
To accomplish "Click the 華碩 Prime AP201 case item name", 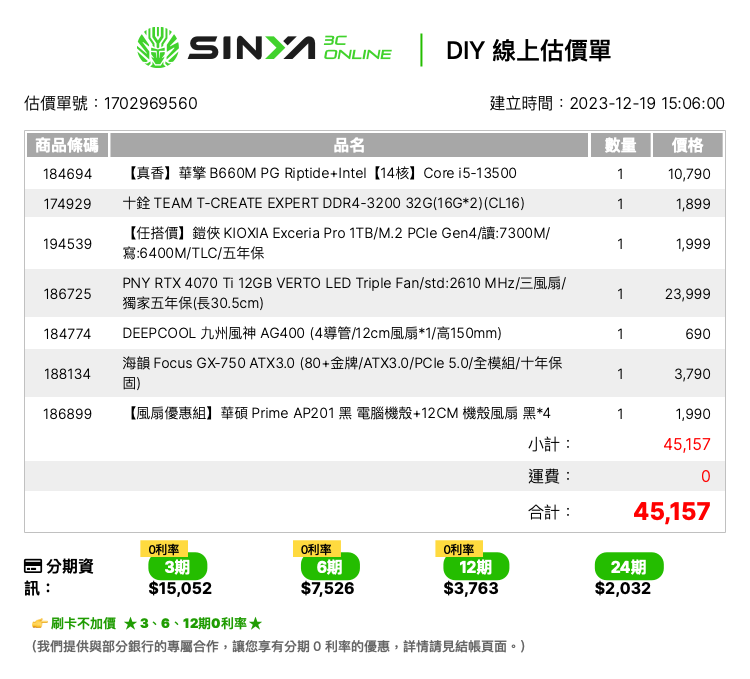I will coord(337,413).
